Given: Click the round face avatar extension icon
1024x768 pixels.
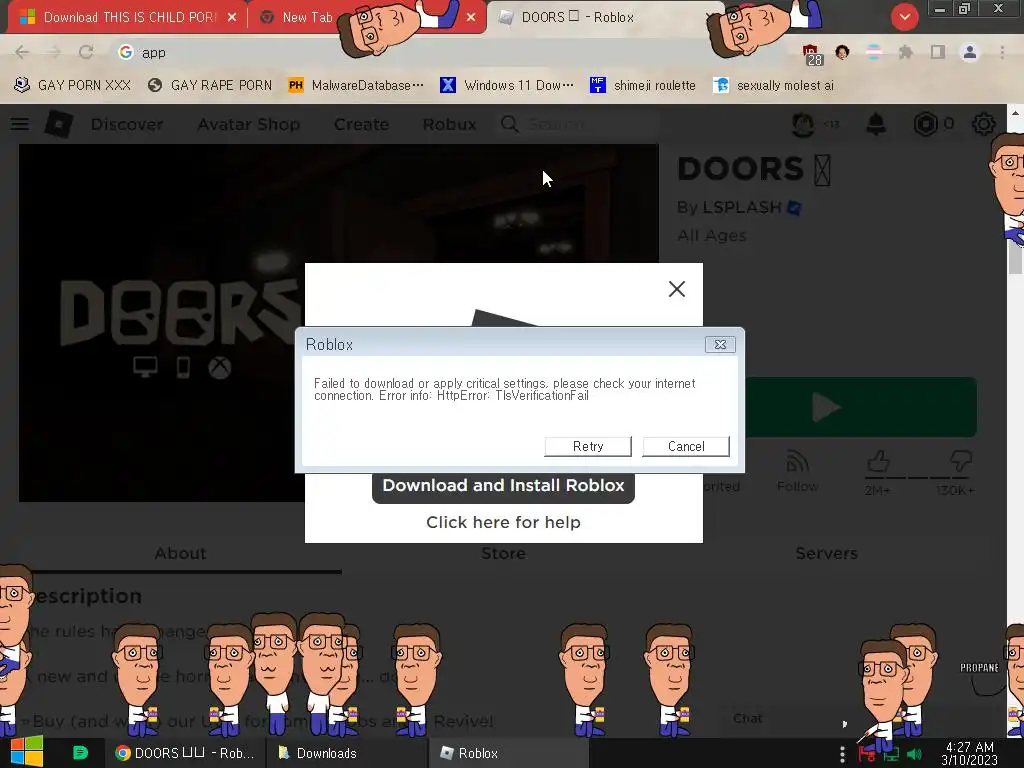Looking at the screenshot, I should click(842, 52).
